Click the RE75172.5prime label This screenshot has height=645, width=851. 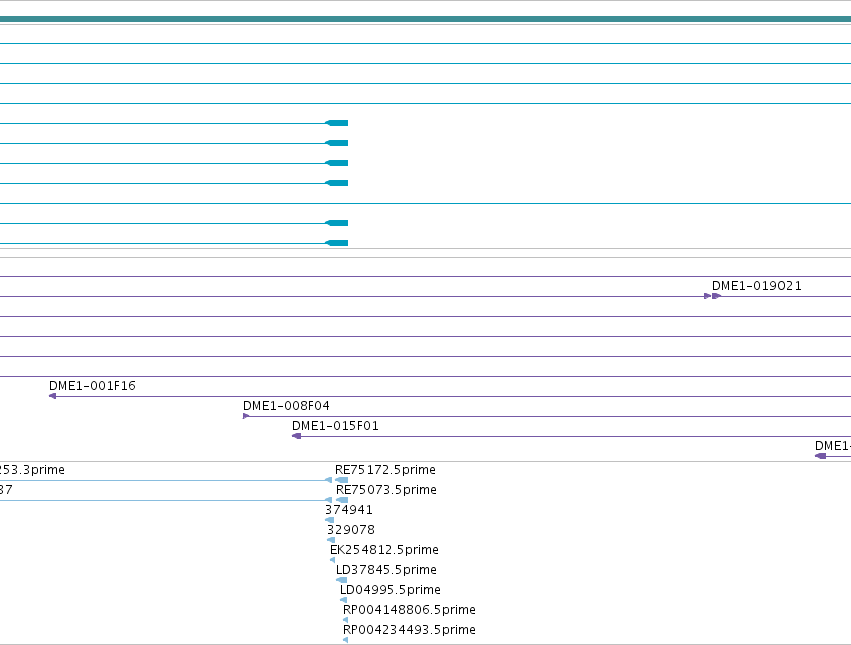(385, 470)
